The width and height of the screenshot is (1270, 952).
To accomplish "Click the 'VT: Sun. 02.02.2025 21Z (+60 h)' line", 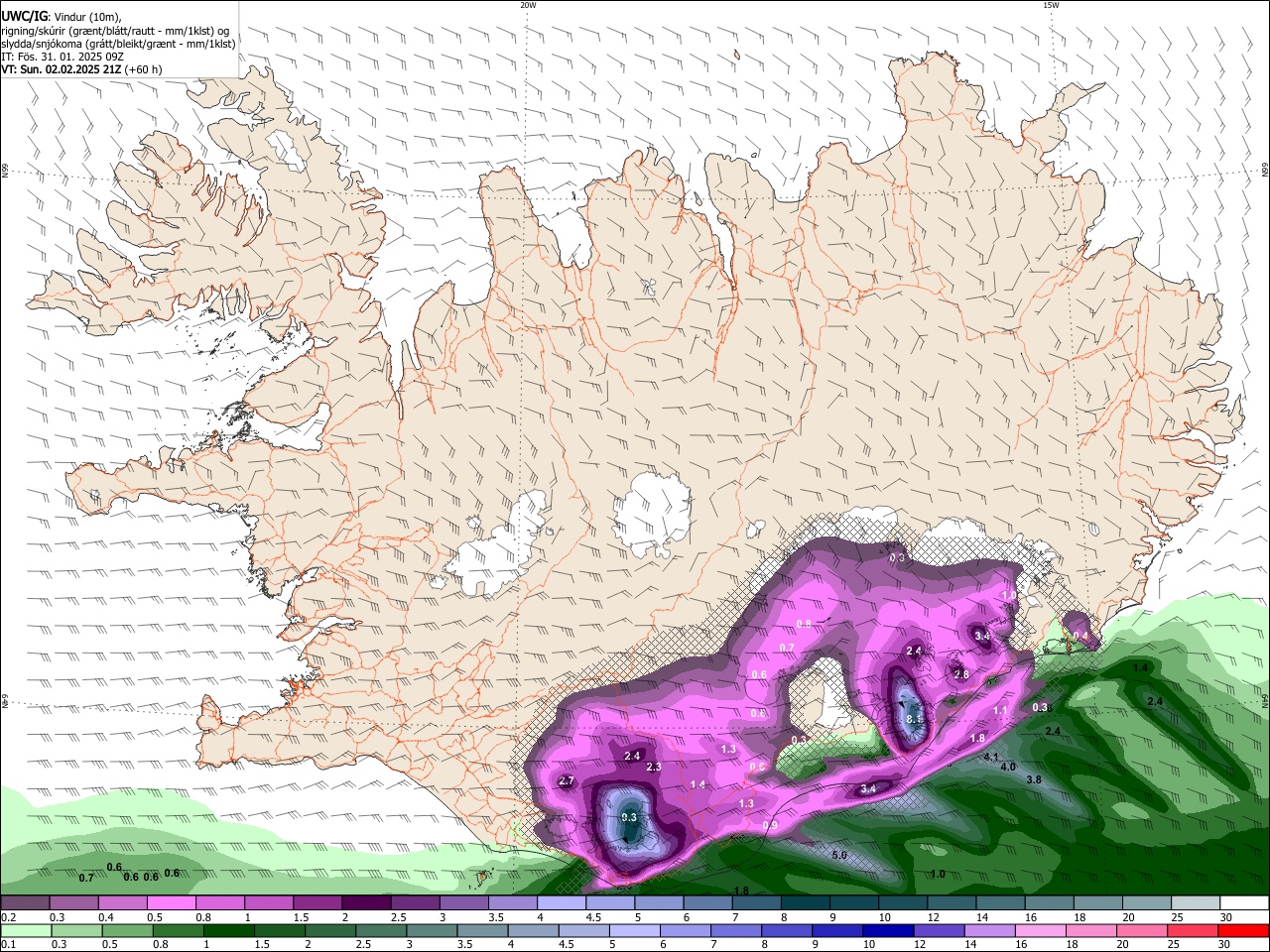I will coord(81,69).
